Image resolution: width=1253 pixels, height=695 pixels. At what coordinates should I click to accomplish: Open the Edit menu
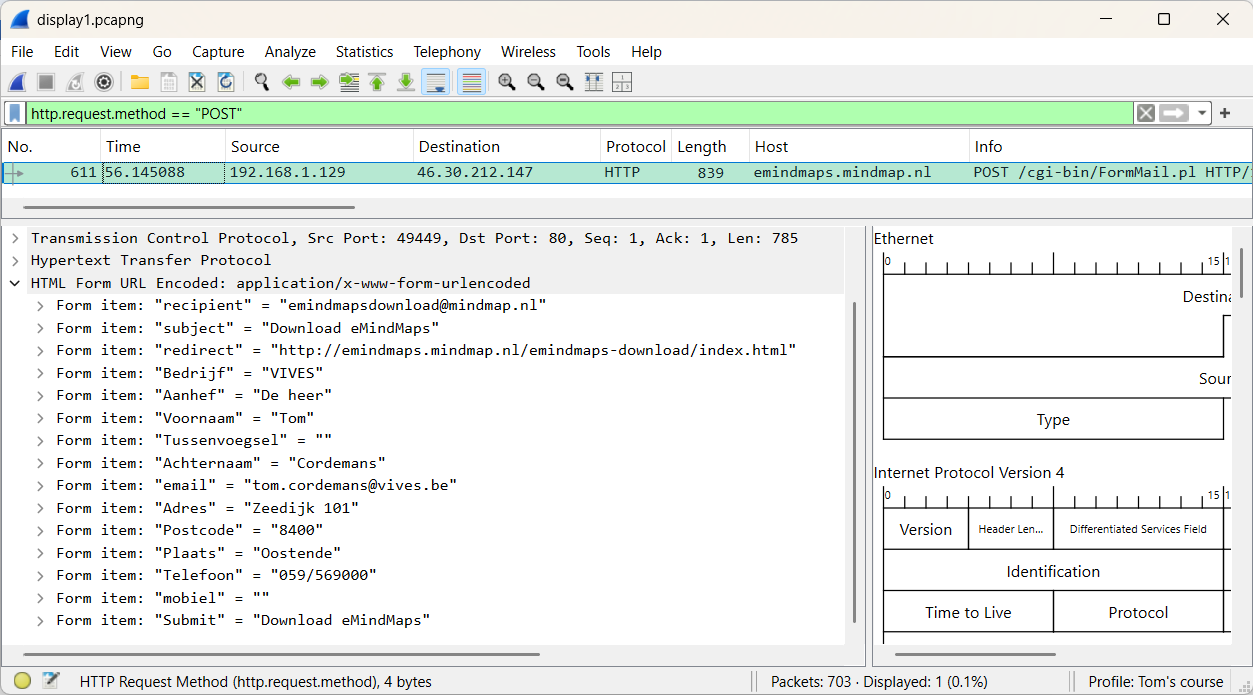coord(67,52)
